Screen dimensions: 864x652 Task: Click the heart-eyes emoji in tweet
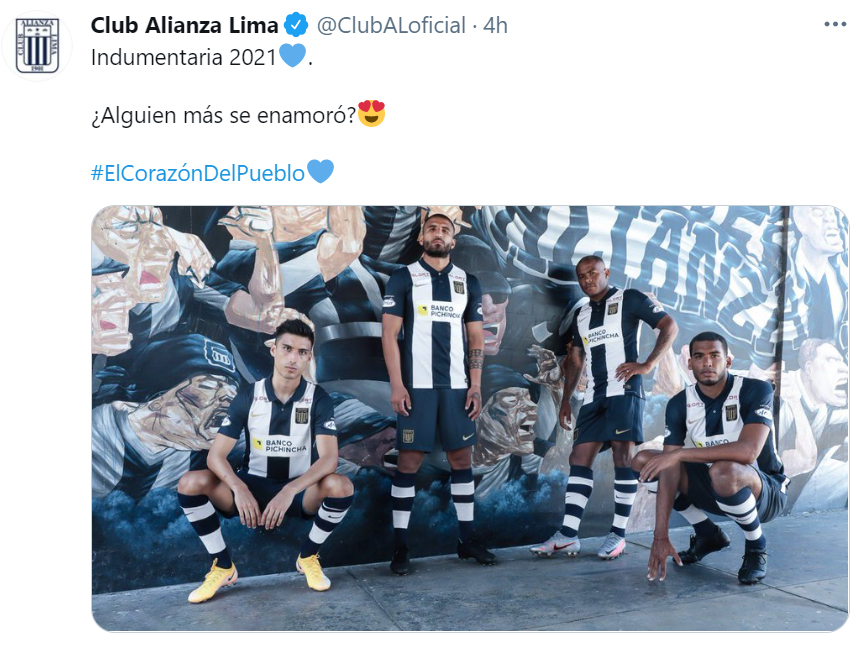pyautogui.click(x=371, y=114)
